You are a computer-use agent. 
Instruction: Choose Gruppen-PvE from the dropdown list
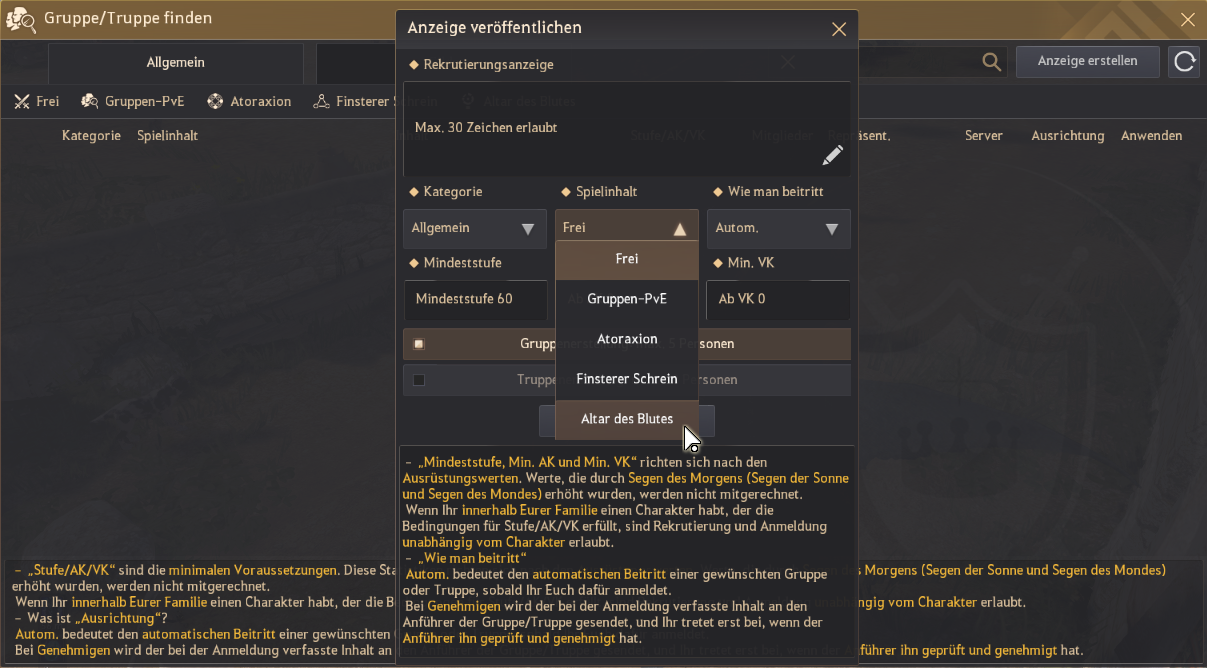627,299
